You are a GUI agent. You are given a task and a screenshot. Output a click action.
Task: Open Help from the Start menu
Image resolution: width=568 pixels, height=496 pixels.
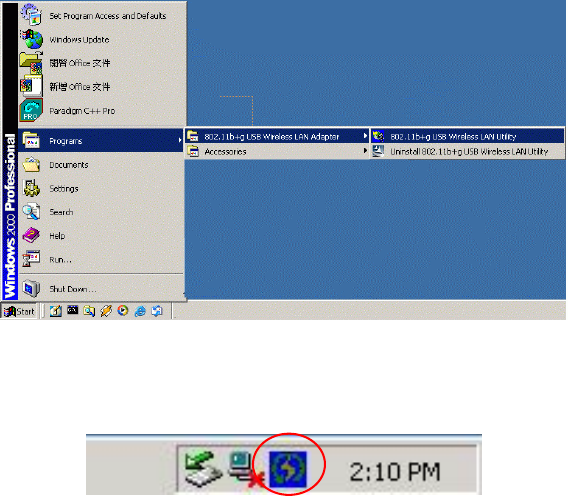tap(101, 236)
